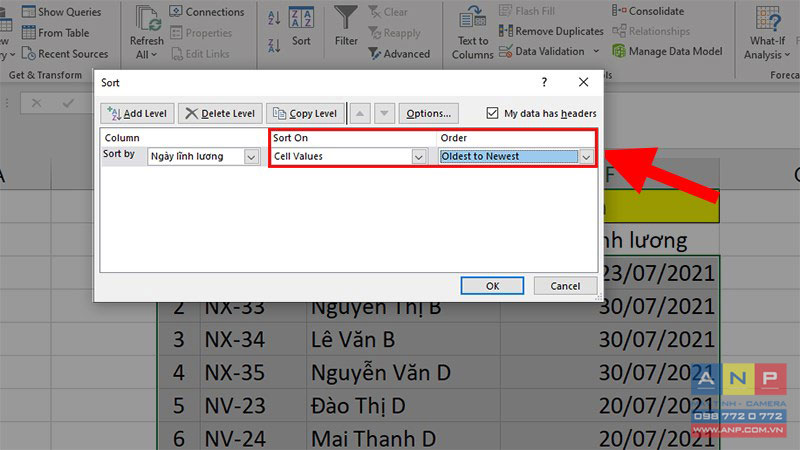Toggle My data has headers checkbox
The image size is (800, 450).
[x=492, y=113]
